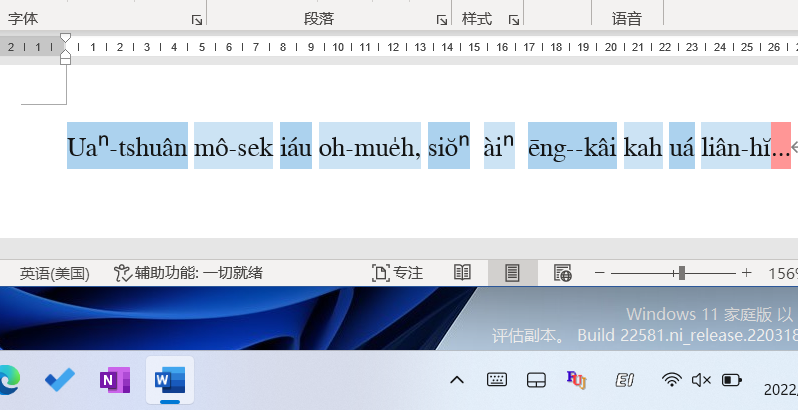This screenshot has width=798, height=410.
Task: Open the touch keyboard tray icon
Action: [x=497, y=380]
